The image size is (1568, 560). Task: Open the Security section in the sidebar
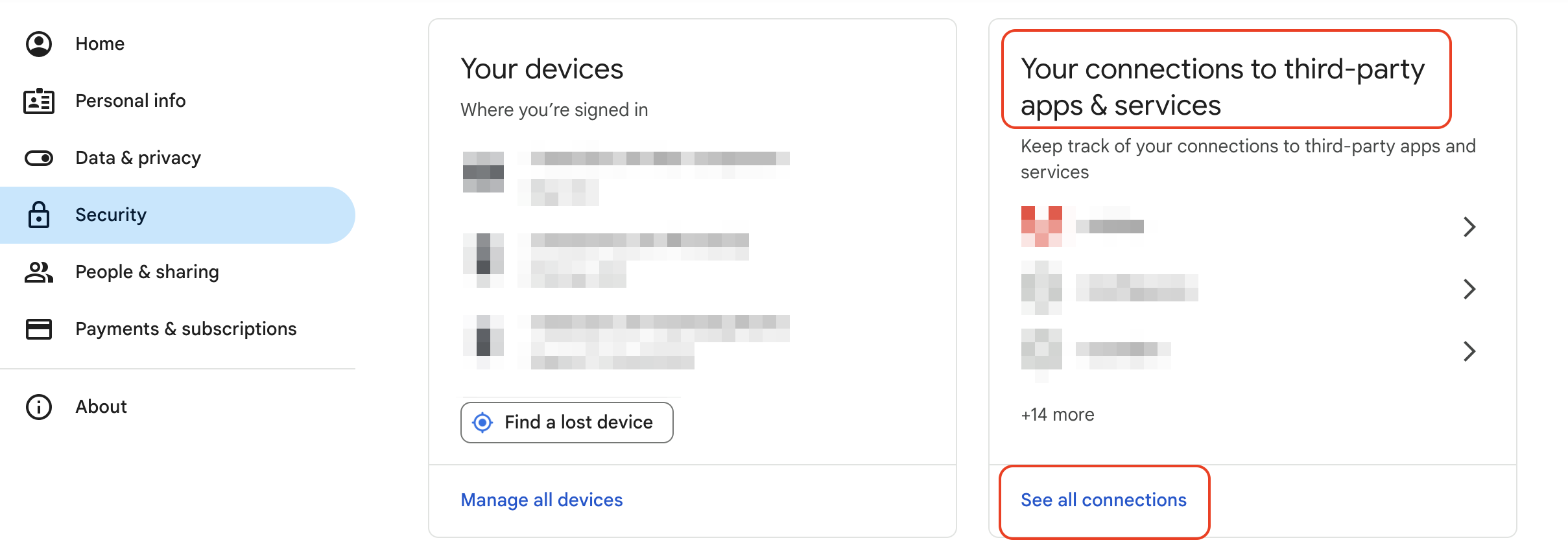pos(110,215)
